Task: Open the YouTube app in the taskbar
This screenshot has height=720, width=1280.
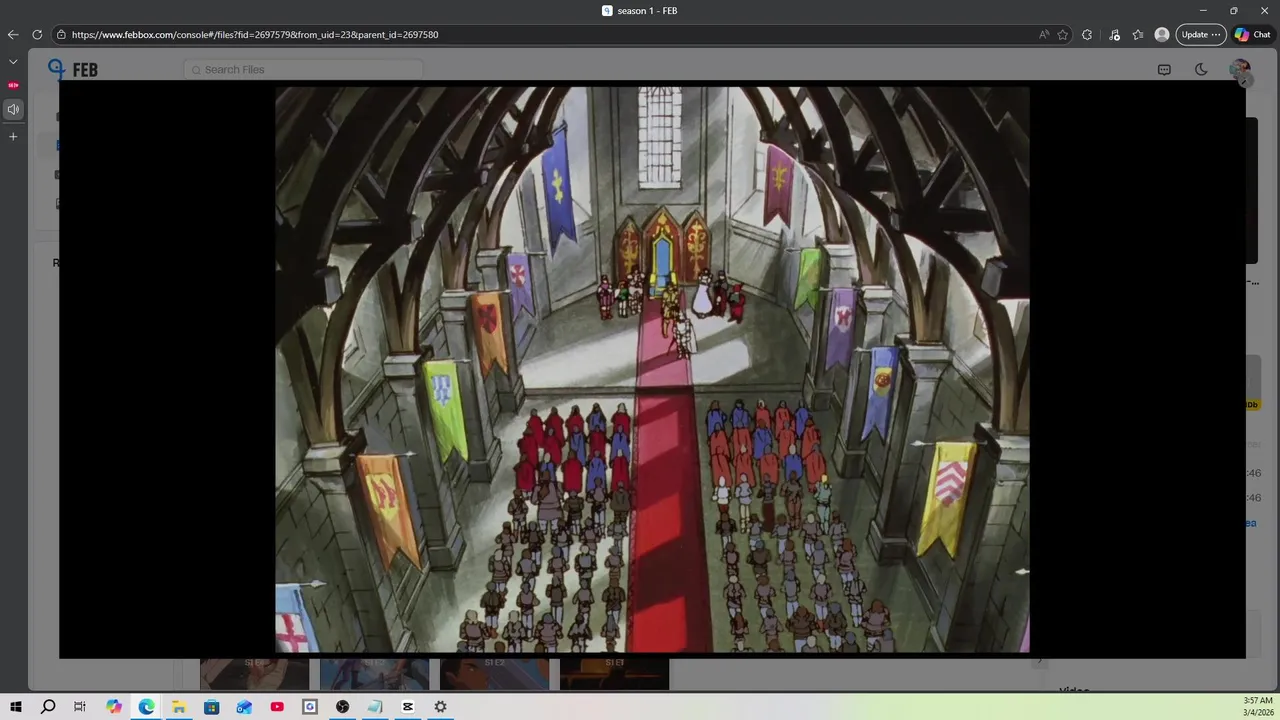Action: pyautogui.click(x=277, y=707)
